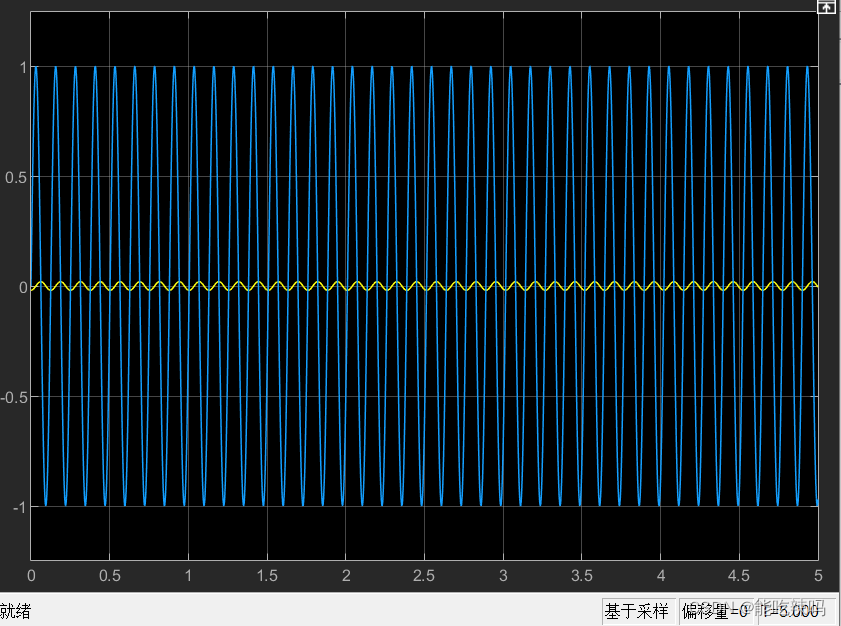Click the -0.5 y-axis tick label
The image size is (841, 626).
[x=13, y=397]
